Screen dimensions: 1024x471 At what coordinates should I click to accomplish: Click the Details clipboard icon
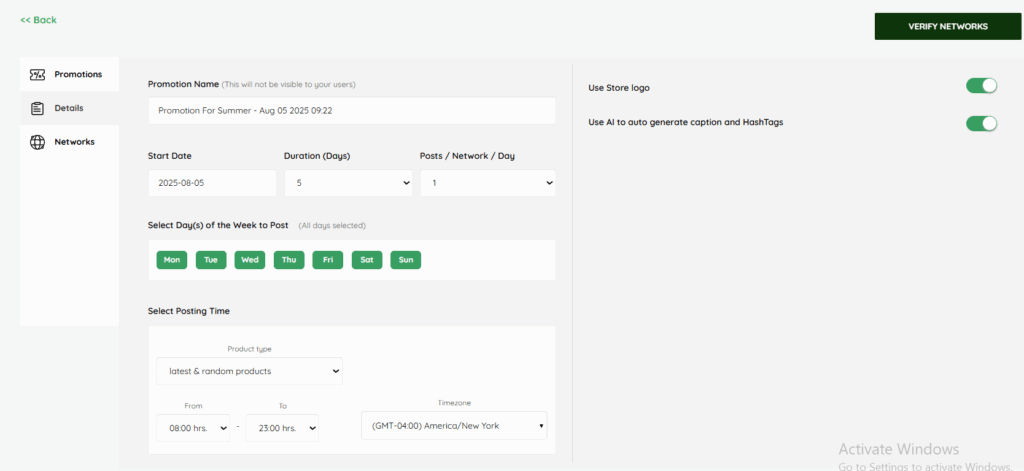tap(37, 108)
